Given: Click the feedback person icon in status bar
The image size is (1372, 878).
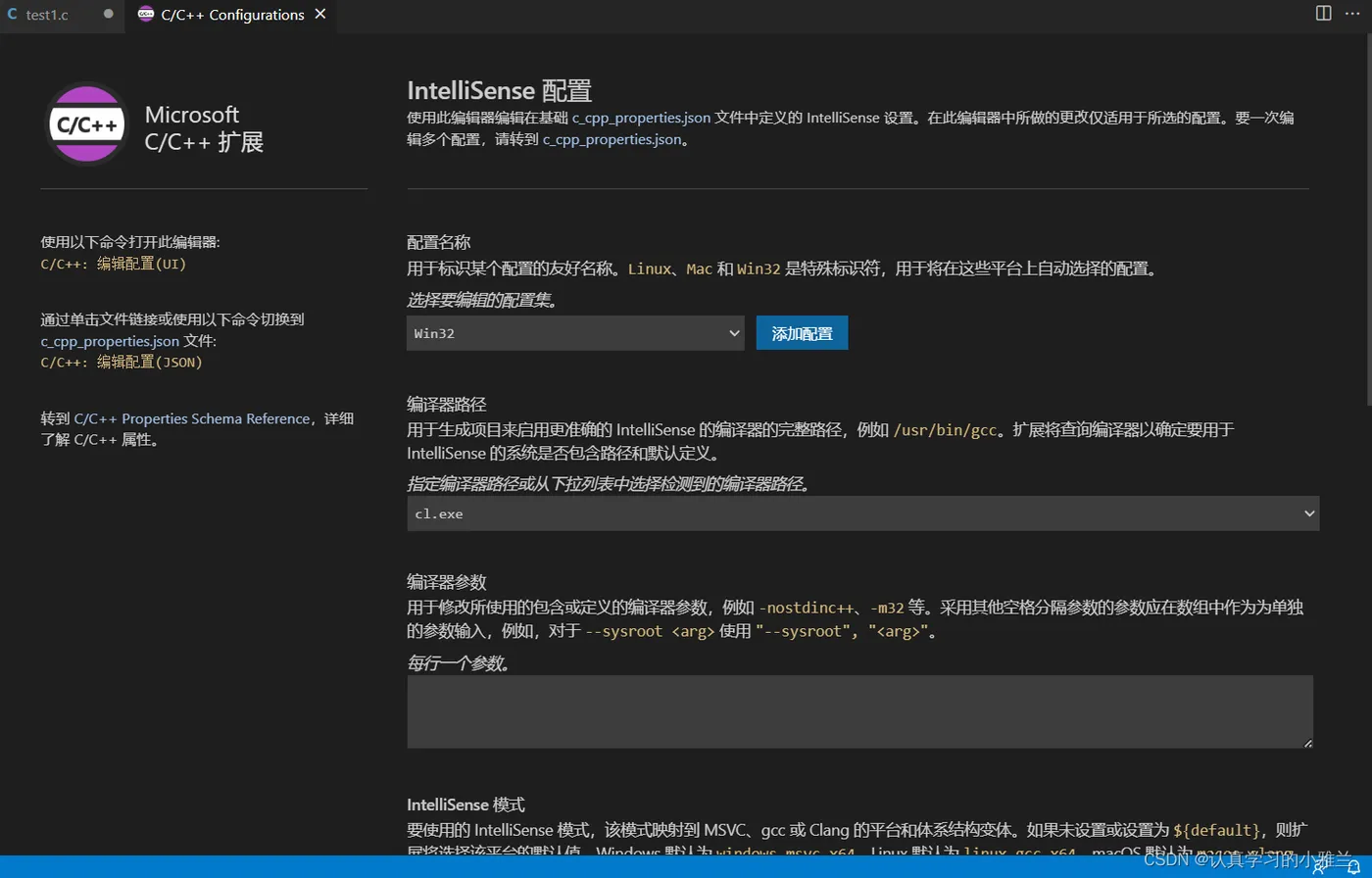Looking at the screenshot, I should [1320, 867].
